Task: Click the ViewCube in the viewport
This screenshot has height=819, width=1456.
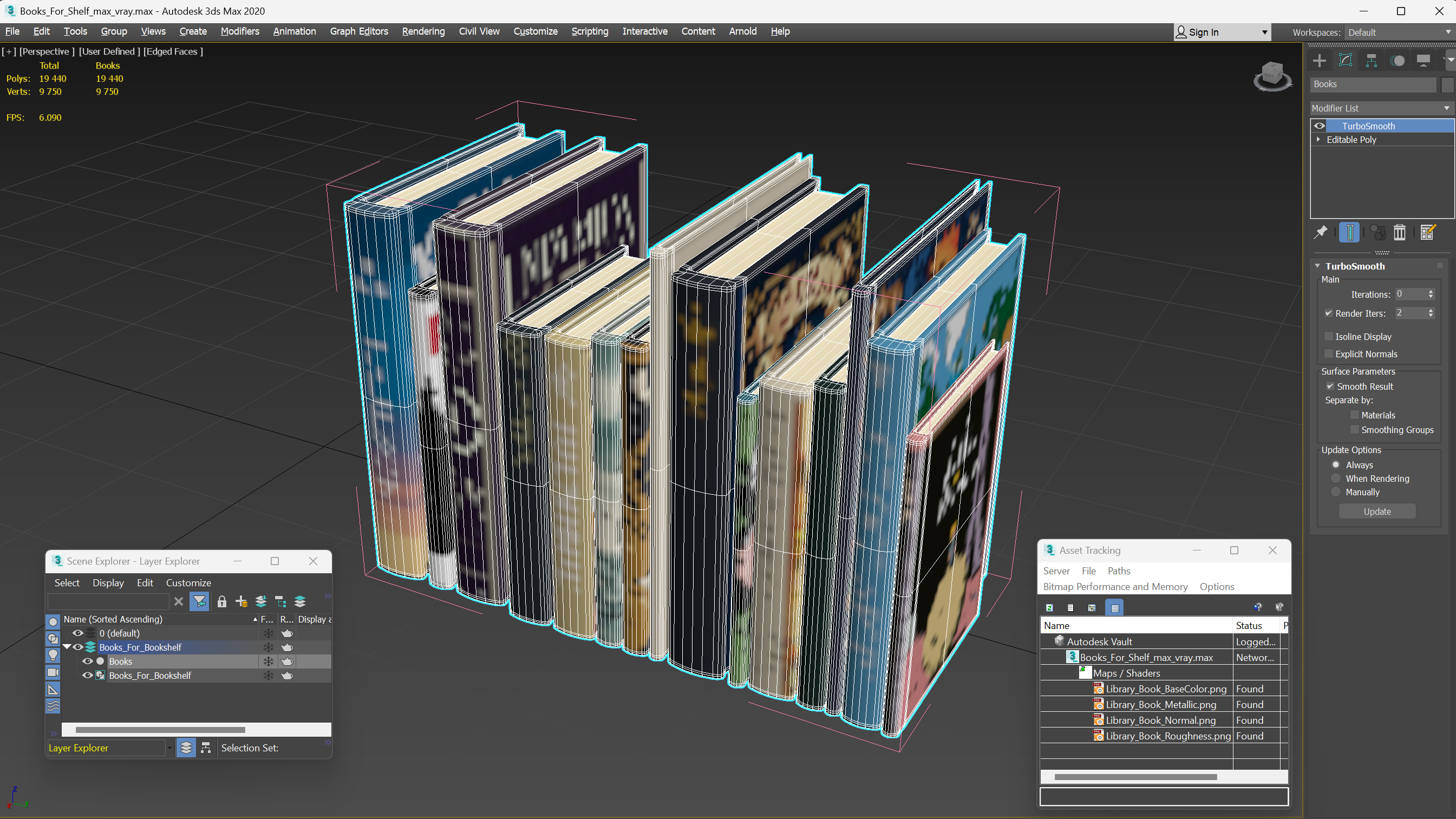Action: 1272,76
